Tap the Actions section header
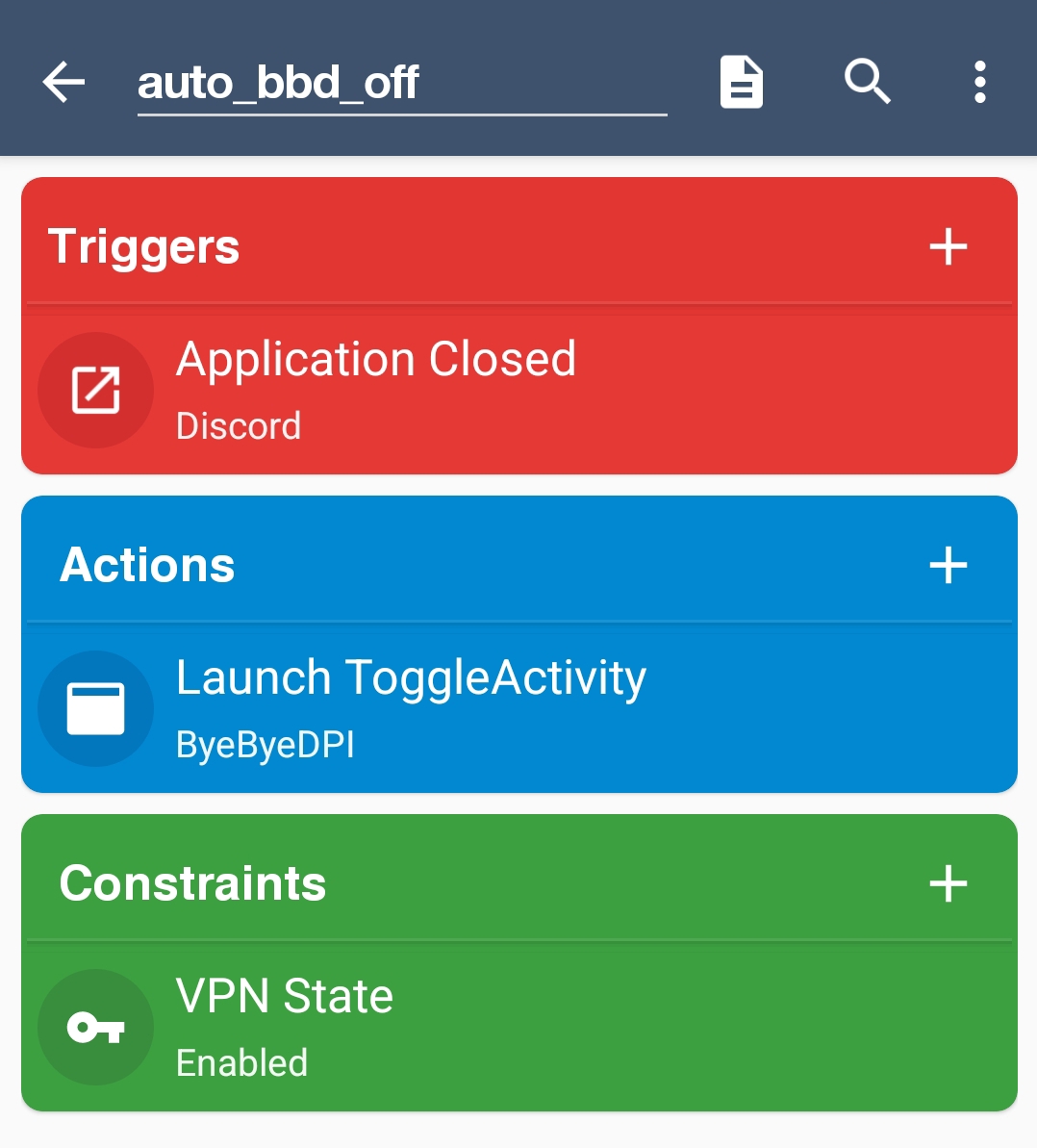Viewport: 1037px width, 1148px height. pos(147,565)
